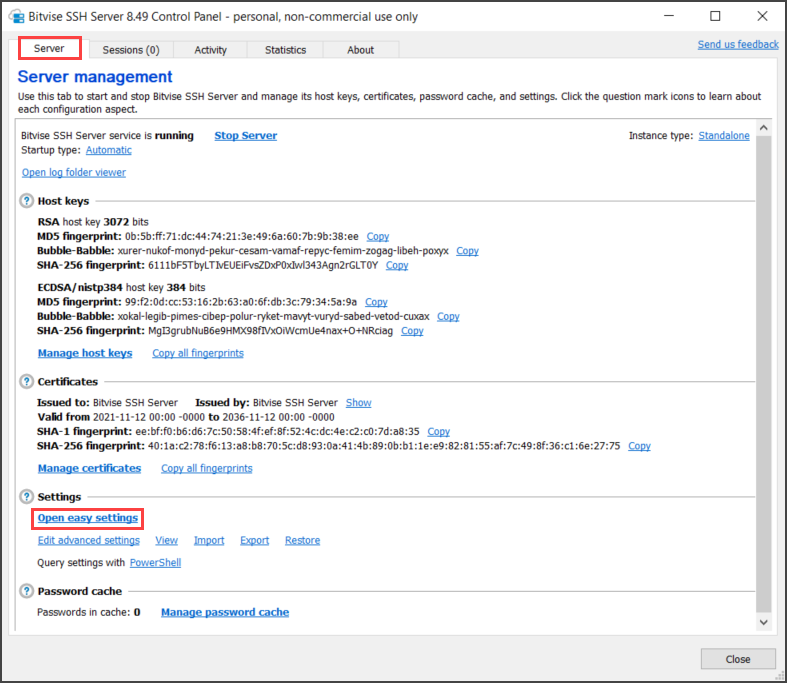Select the Statistics tab
Screen dimensions: 787x683
click(x=285, y=50)
